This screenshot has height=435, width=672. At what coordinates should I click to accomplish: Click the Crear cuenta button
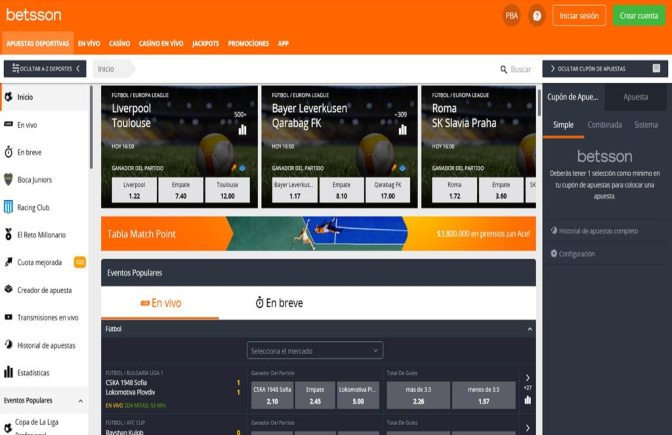(639, 16)
